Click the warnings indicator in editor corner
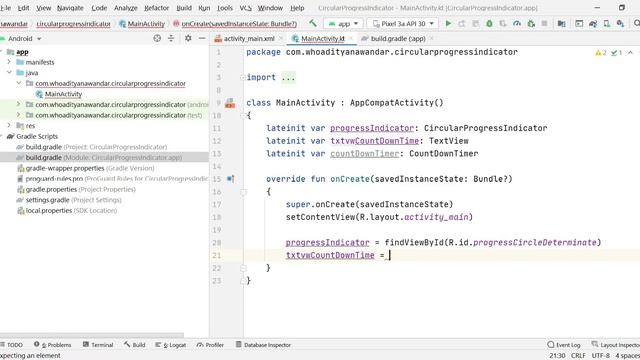640x360 pixels. 601,53
